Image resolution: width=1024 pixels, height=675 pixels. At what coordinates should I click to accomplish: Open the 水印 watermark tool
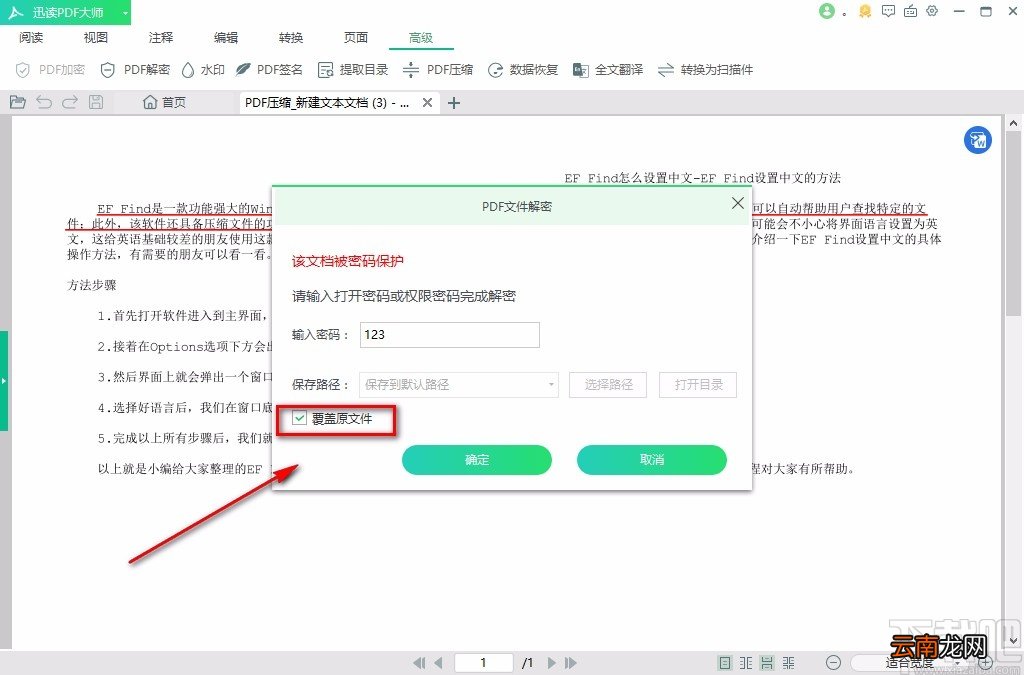[x=203, y=70]
